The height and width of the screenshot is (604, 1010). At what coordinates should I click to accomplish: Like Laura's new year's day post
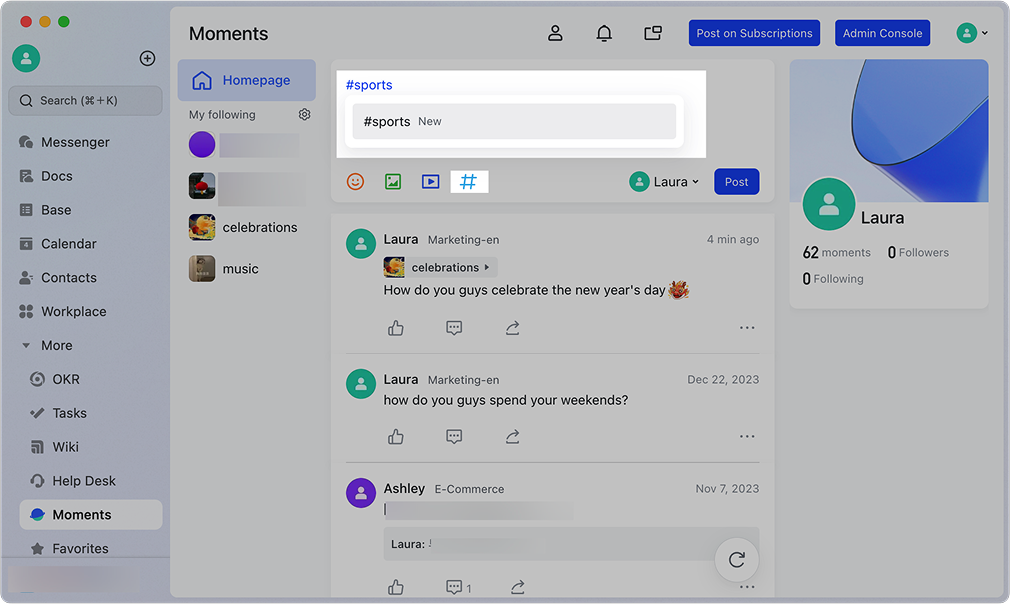396,328
